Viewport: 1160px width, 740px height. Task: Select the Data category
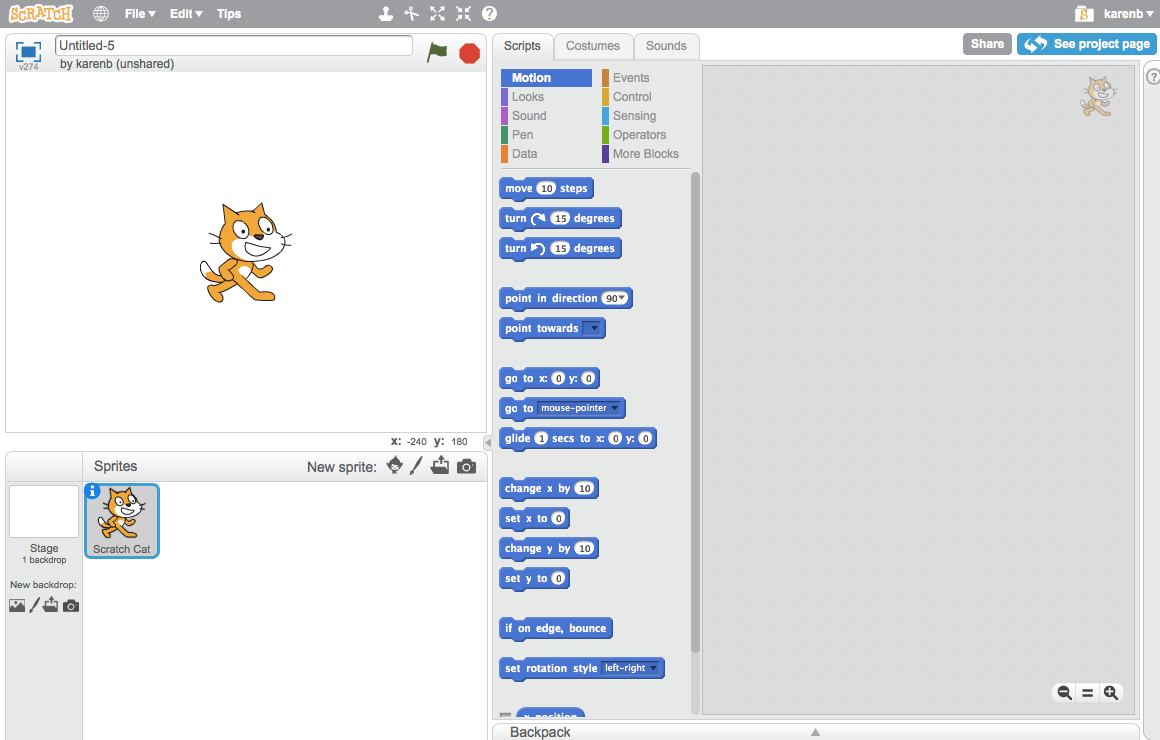tap(525, 154)
